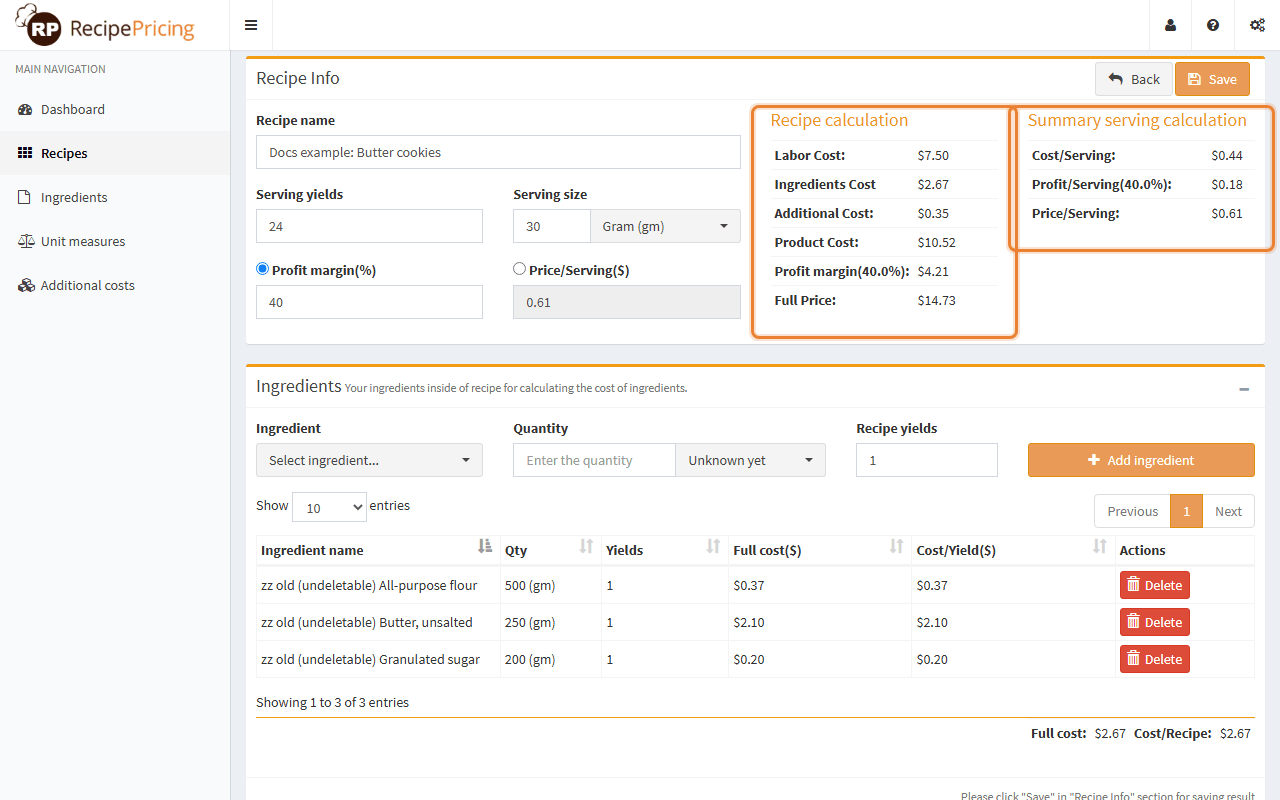Click the Back button
The width and height of the screenshot is (1280, 800).
point(1134,79)
